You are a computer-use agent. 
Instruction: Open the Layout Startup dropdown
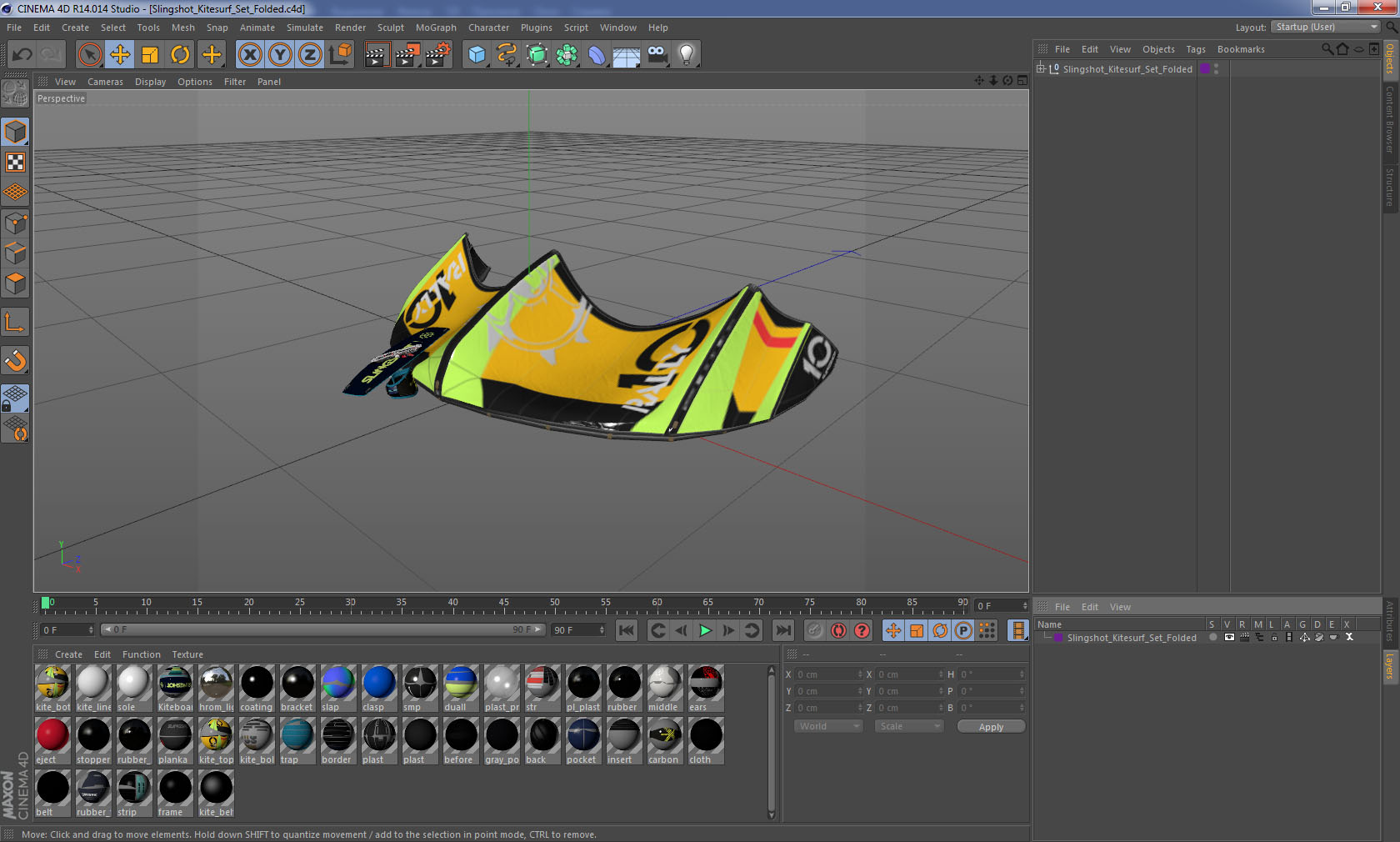[x=1327, y=27]
